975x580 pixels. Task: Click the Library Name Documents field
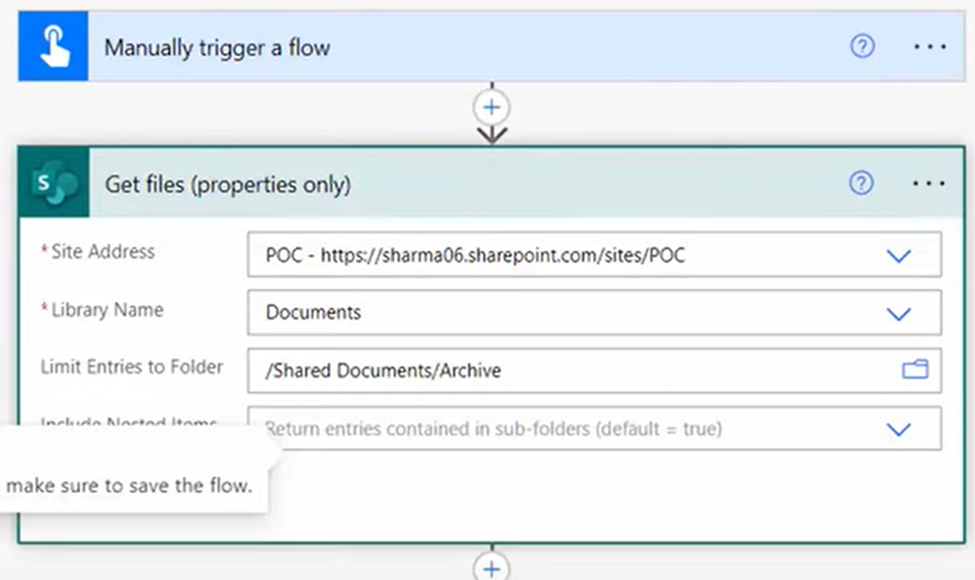click(x=594, y=313)
